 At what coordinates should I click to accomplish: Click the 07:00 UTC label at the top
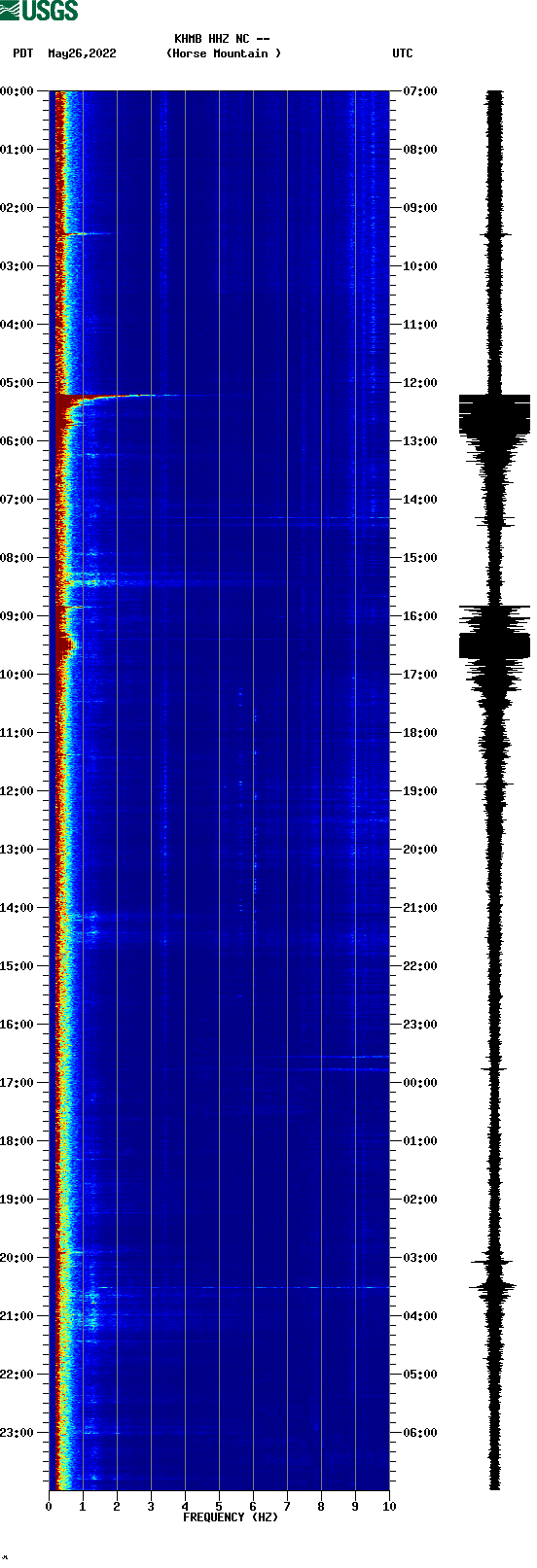tap(420, 91)
